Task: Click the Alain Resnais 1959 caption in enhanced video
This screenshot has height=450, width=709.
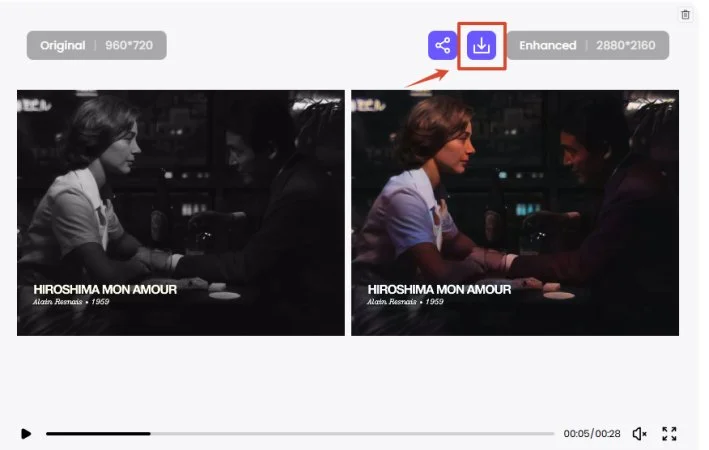Action: tap(405, 302)
